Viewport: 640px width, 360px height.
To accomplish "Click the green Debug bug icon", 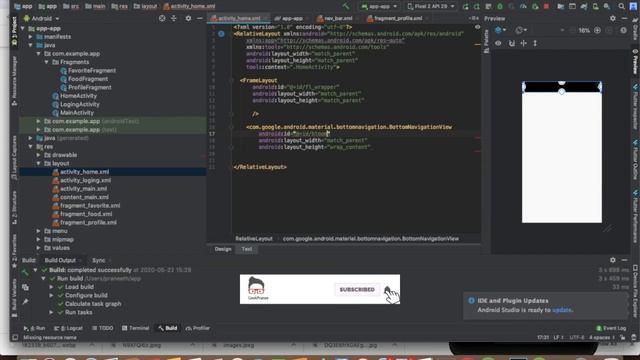I will (x=500, y=7).
